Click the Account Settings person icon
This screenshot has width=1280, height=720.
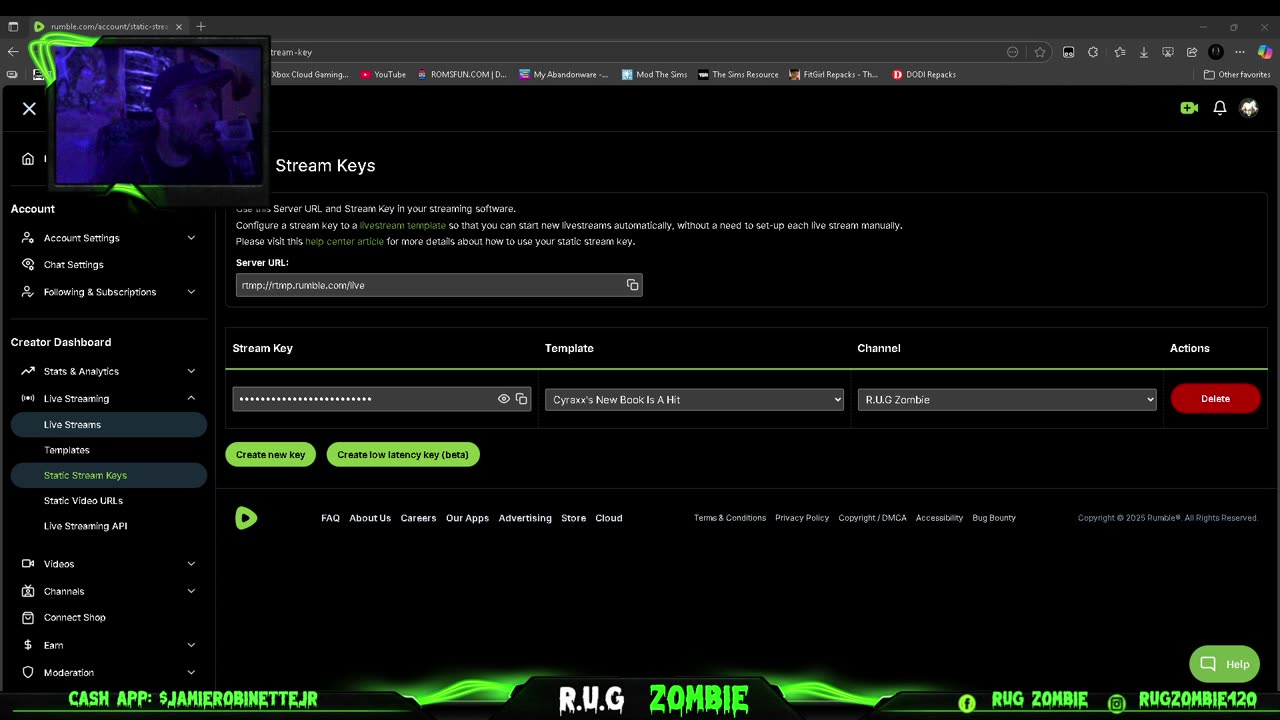click(28, 238)
